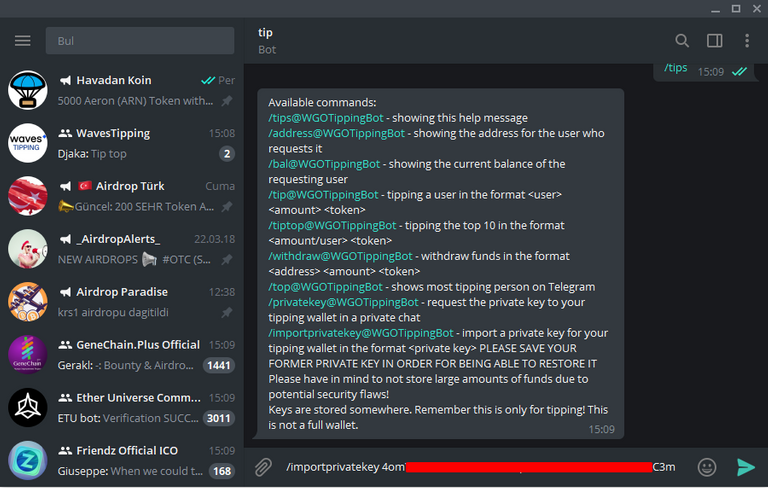Click the double-check read receipt on /tips
The image size is (768, 488).
point(739,72)
